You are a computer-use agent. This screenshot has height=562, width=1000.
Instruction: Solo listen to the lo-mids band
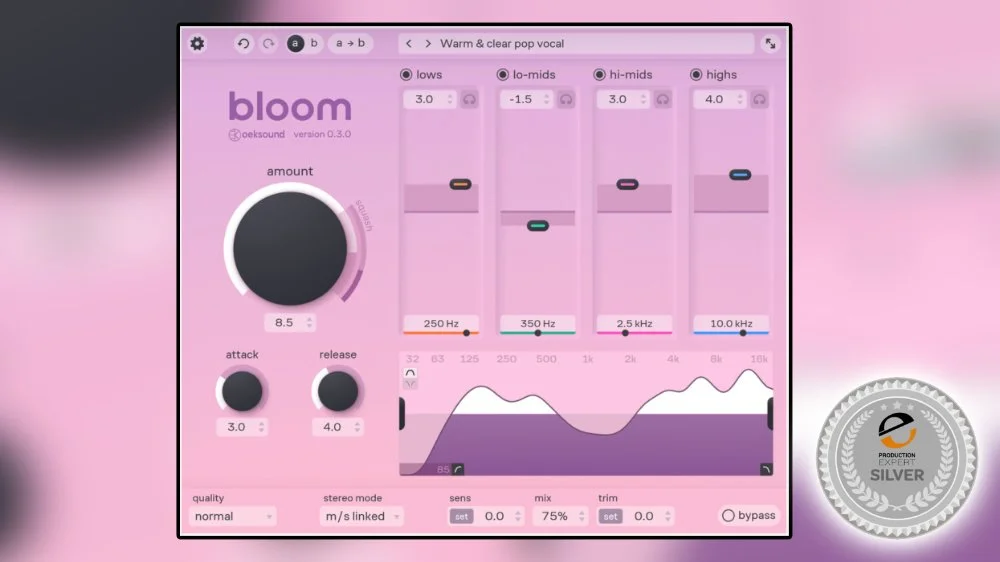pyautogui.click(x=566, y=100)
